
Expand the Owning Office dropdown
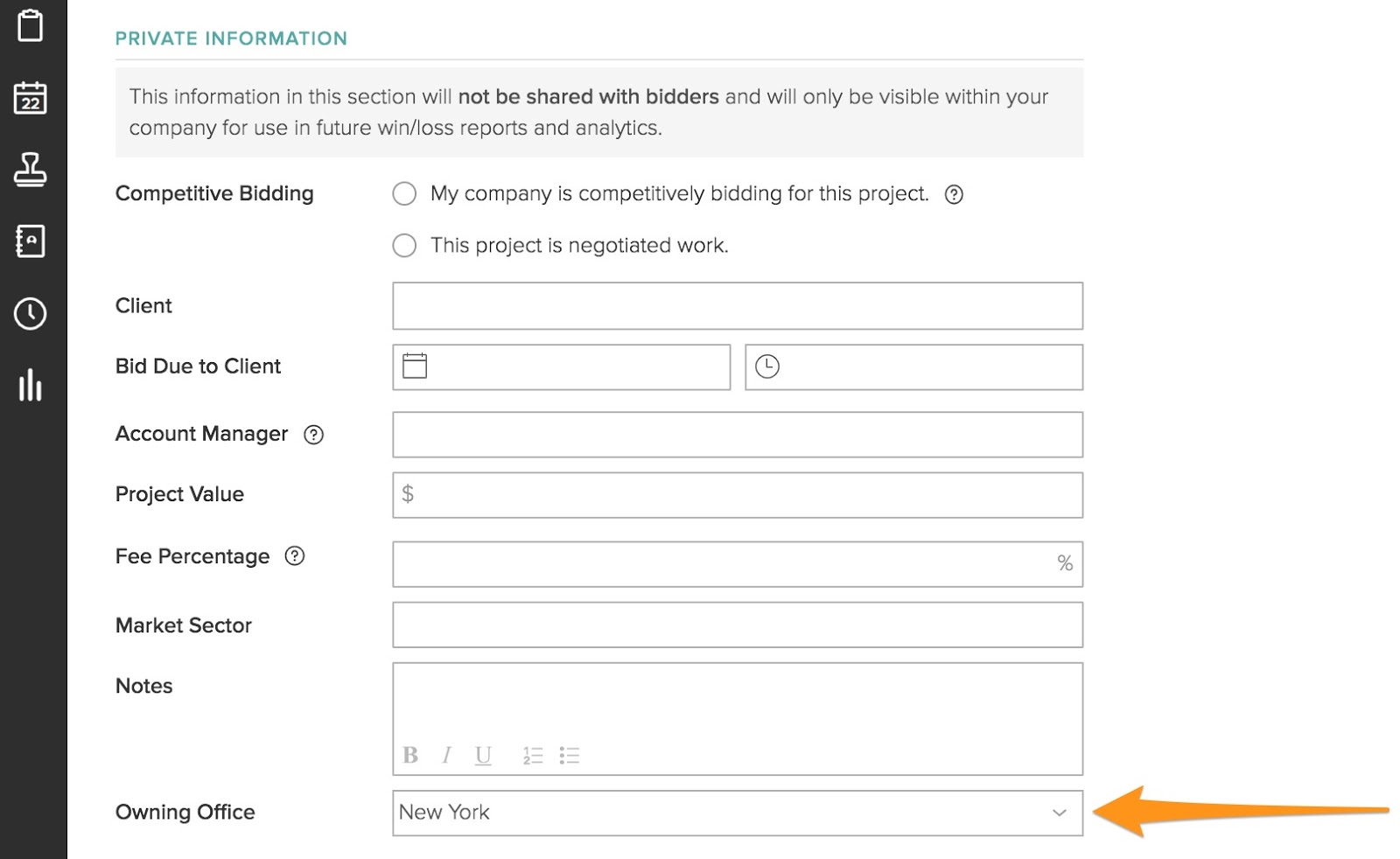[x=737, y=813]
